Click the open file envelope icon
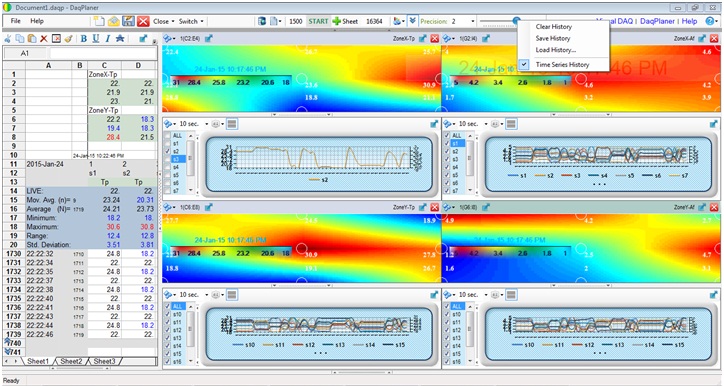724x386 pixels. (114, 21)
